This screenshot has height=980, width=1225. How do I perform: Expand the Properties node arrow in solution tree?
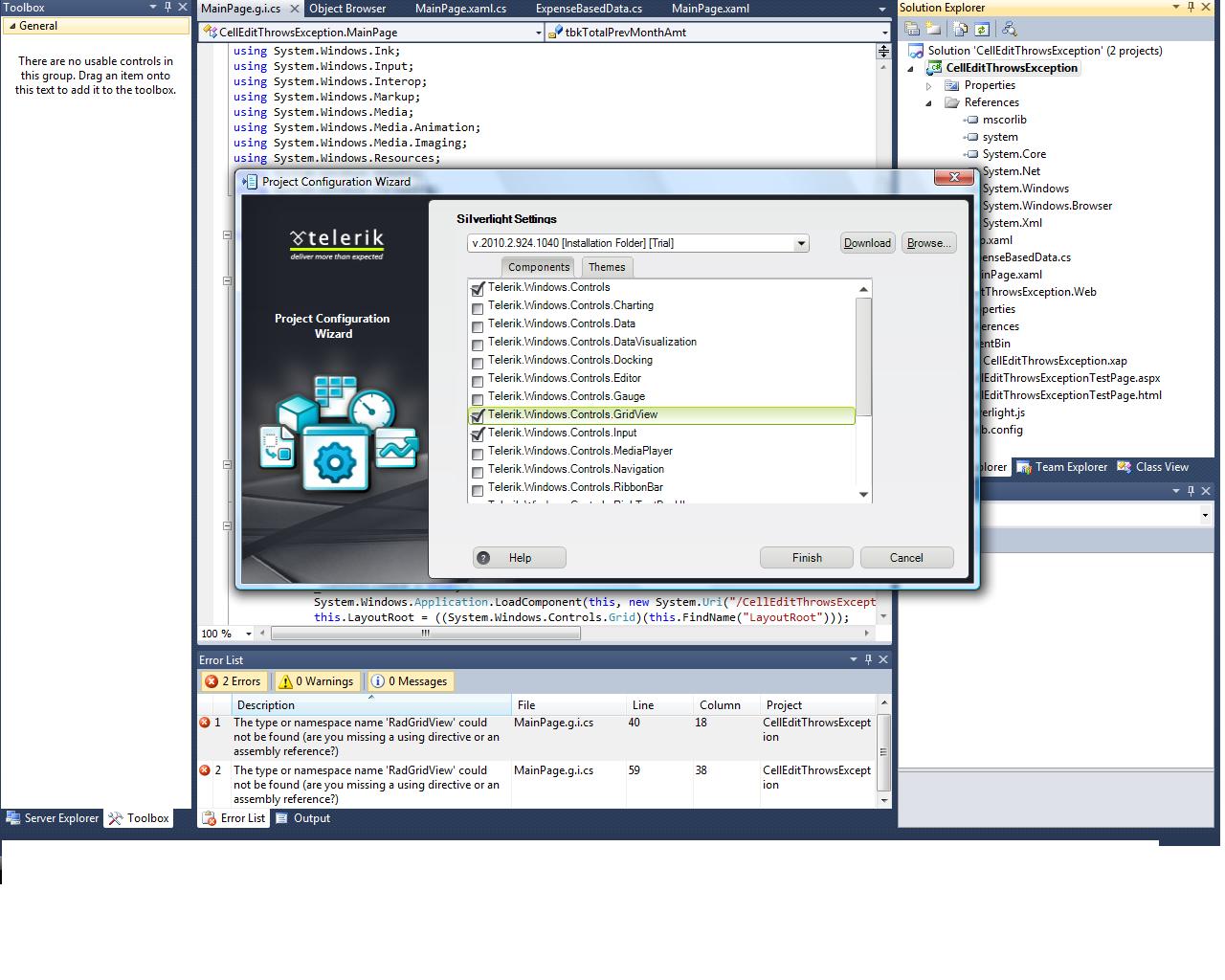pyautogui.click(x=928, y=85)
